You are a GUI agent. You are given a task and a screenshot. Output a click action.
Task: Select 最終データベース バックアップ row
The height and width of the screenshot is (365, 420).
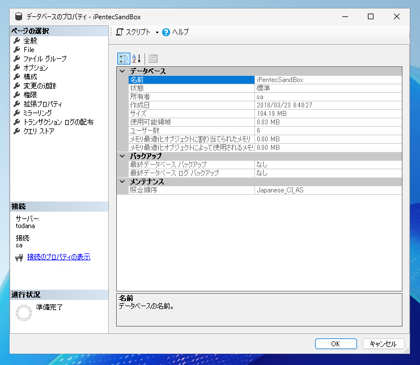point(265,165)
